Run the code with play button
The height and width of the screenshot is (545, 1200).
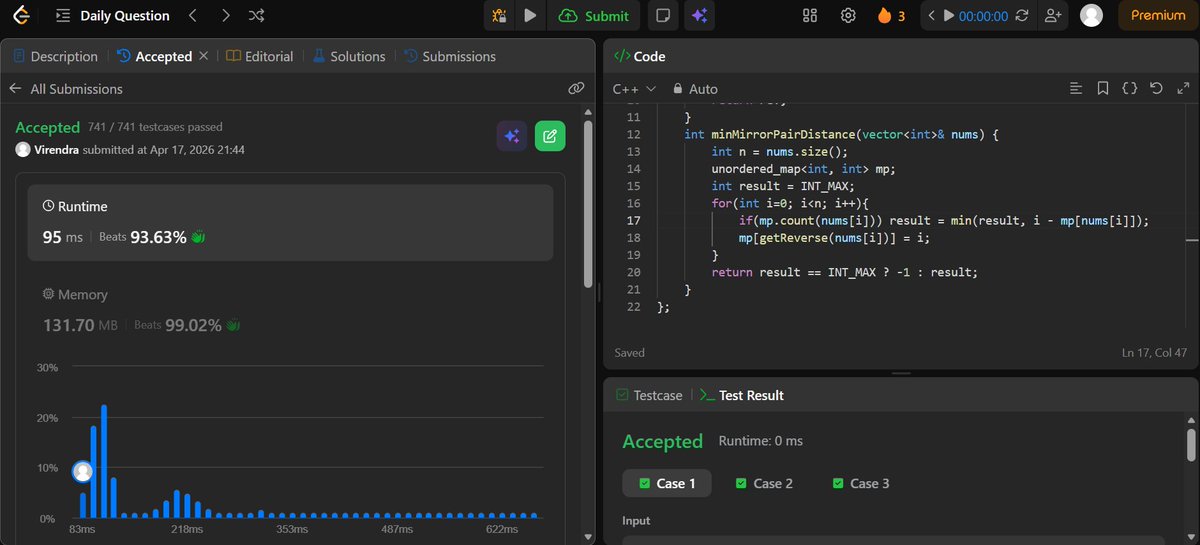click(531, 15)
